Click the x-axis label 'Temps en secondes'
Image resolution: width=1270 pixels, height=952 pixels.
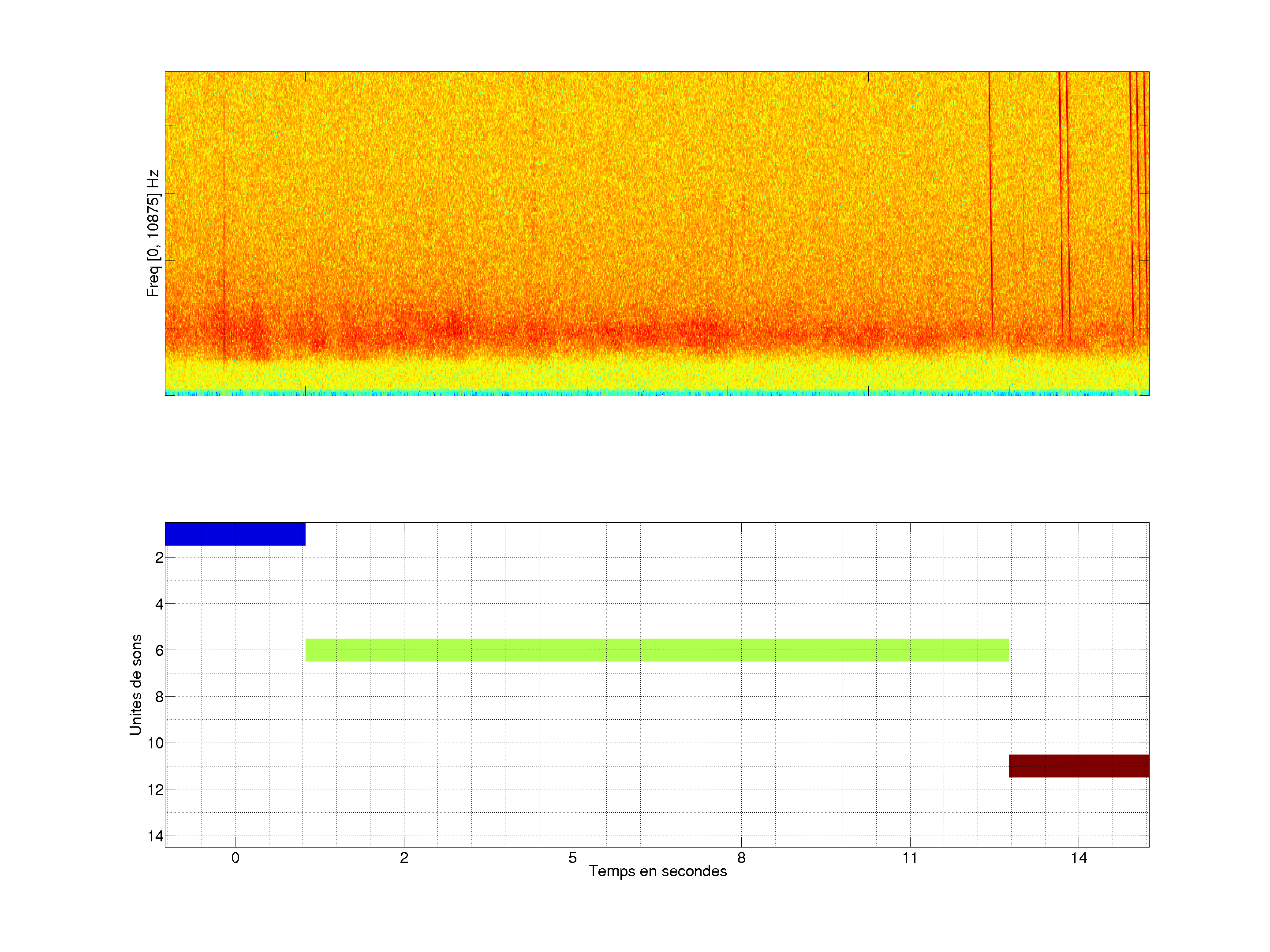click(657, 871)
